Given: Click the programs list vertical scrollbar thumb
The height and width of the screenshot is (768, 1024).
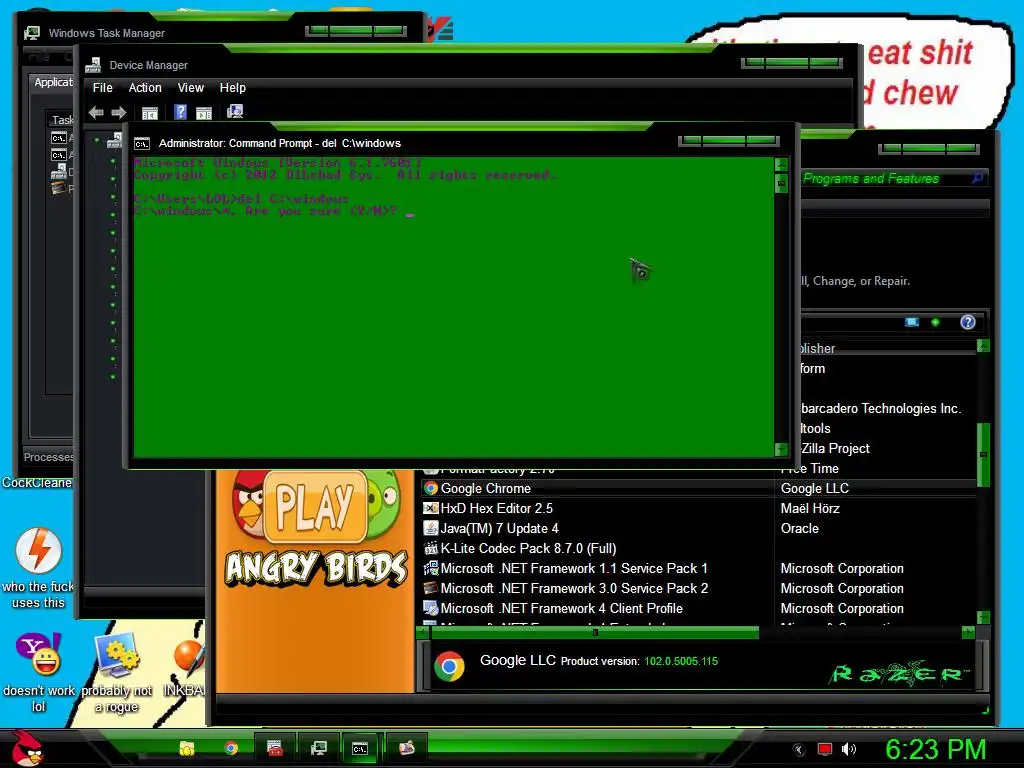Looking at the screenshot, I should (984, 455).
